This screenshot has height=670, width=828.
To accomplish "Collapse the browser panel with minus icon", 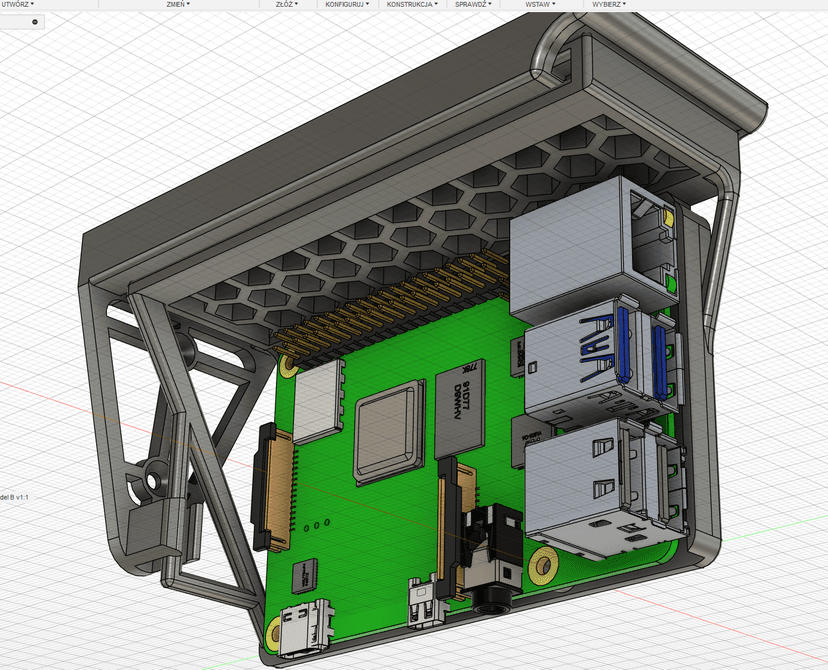I will click(35, 21).
